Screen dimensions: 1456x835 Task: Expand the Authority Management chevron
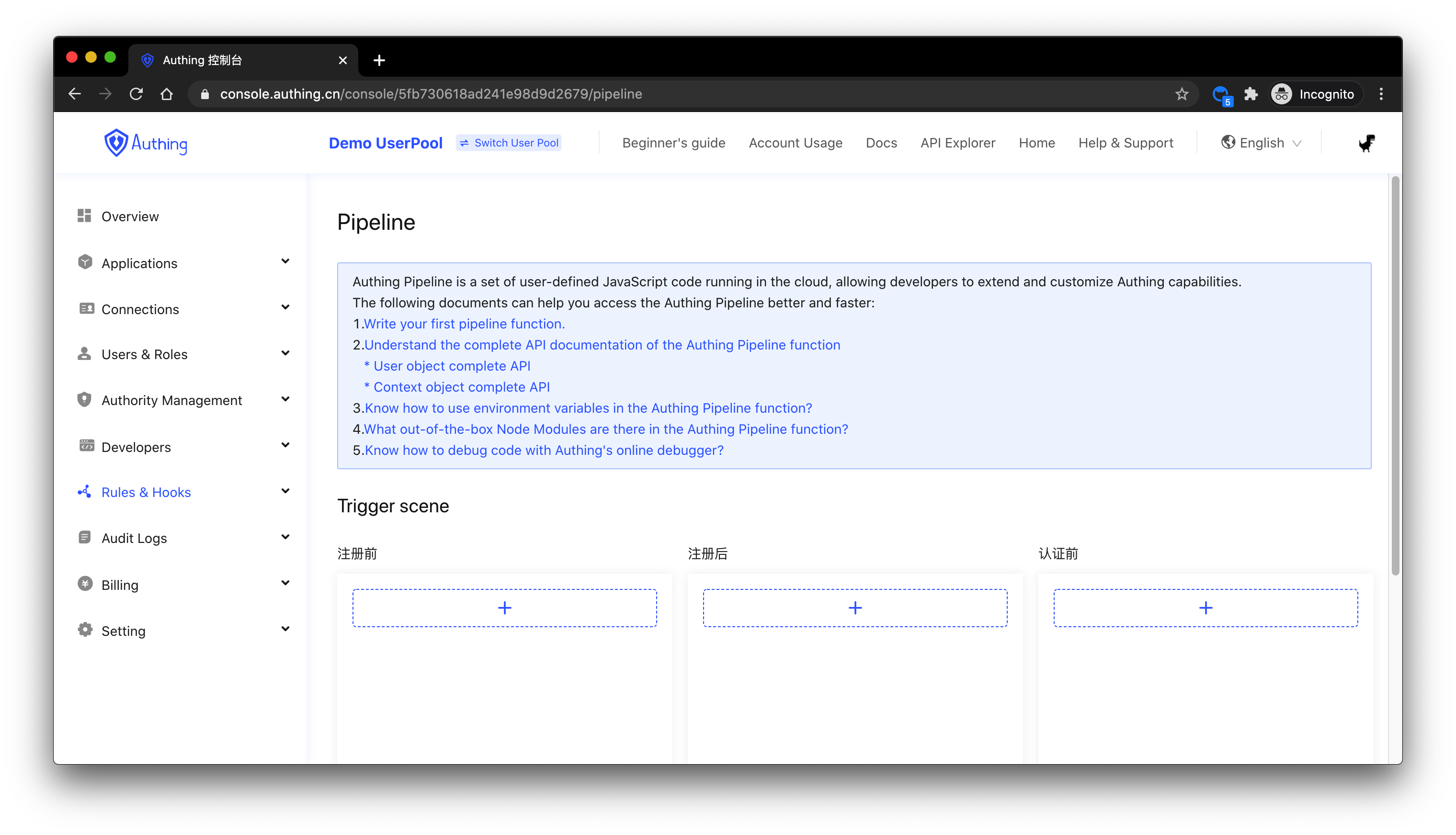click(285, 399)
